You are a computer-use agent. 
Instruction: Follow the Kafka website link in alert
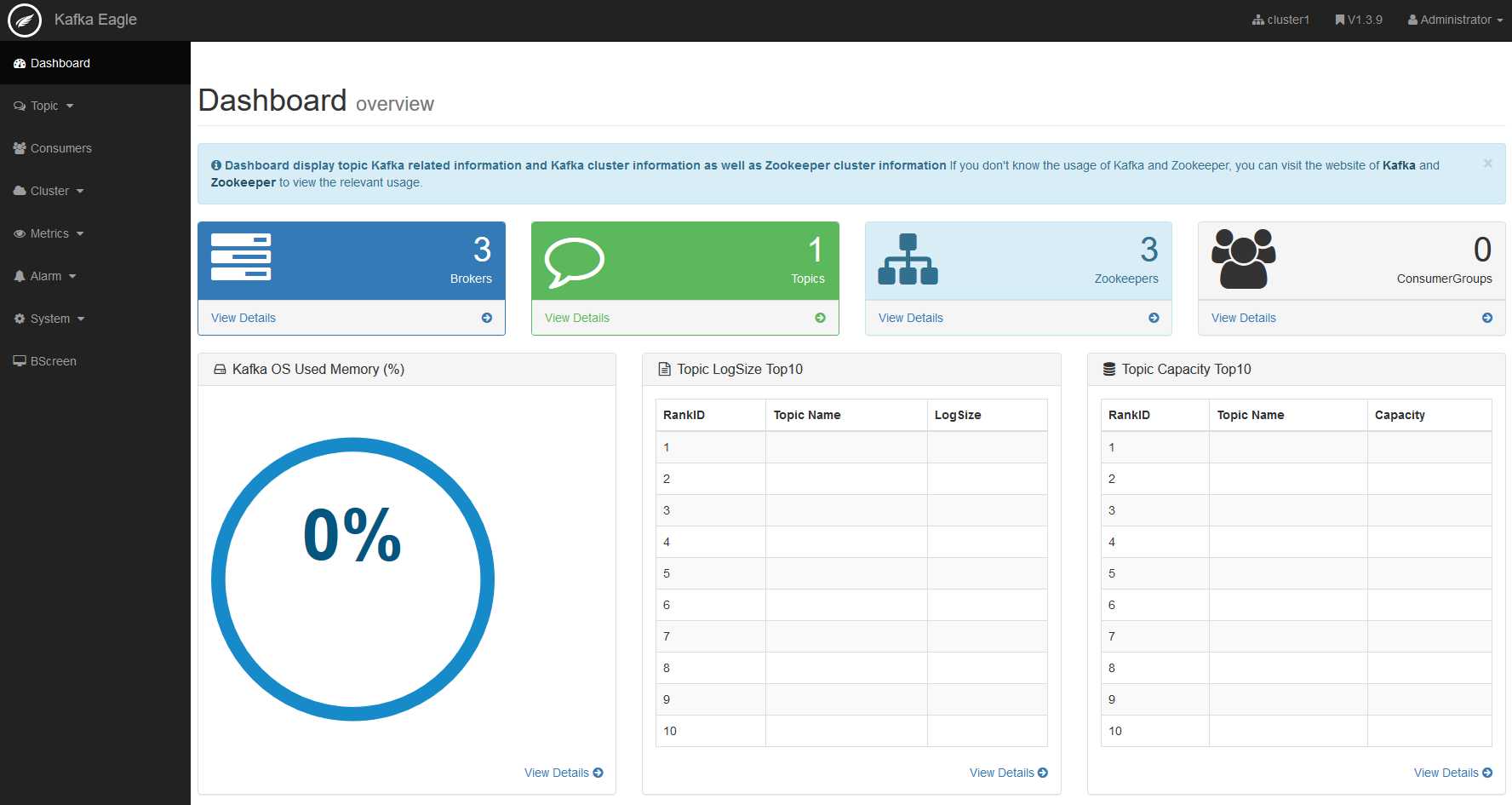pos(1399,165)
